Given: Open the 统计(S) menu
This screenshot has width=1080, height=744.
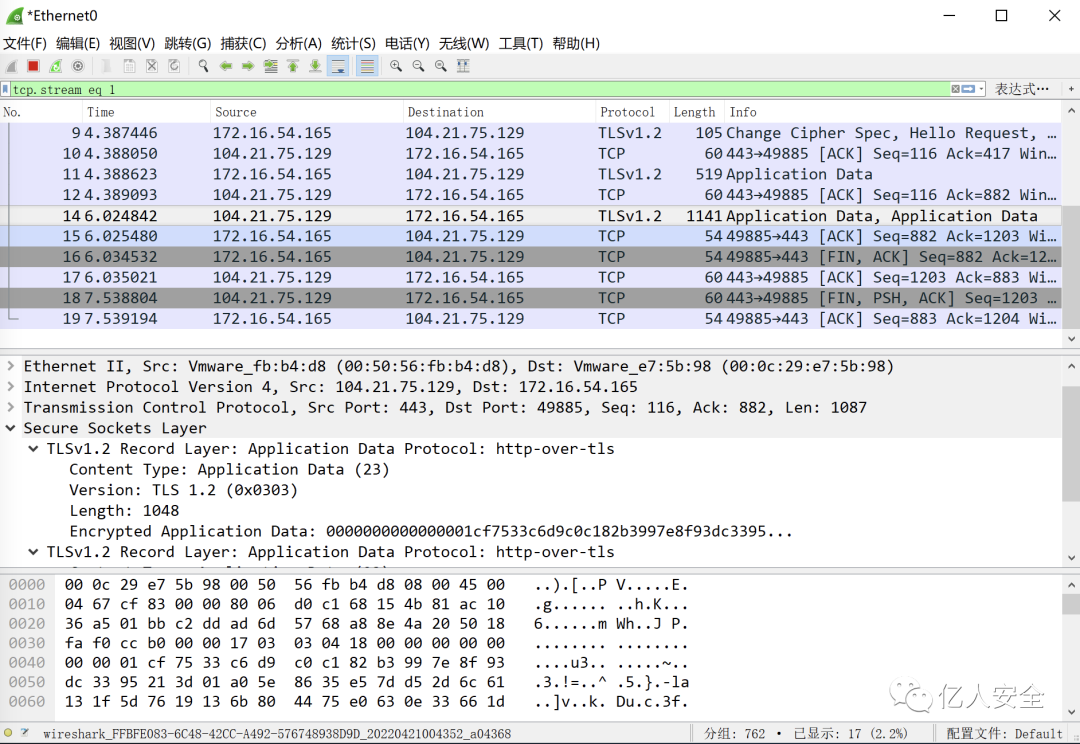Looking at the screenshot, I should [x=353, y=43].
